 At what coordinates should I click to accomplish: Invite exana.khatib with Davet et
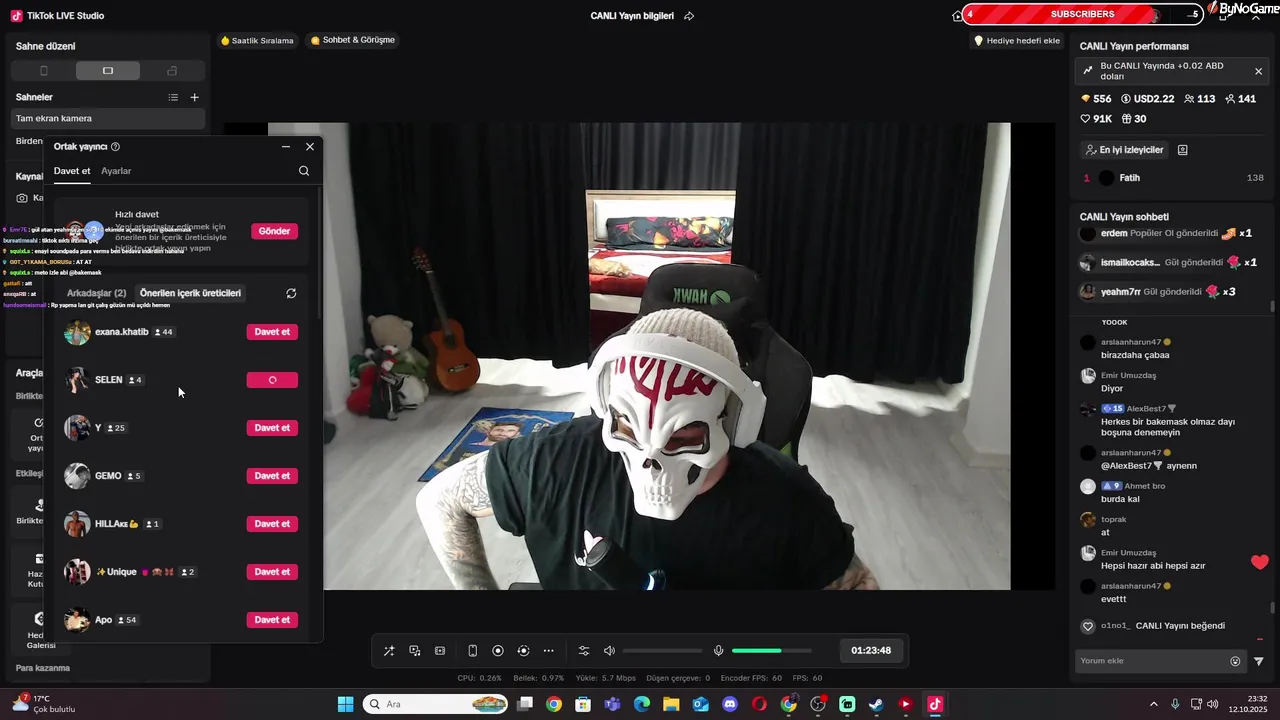(x=272, y=332)
